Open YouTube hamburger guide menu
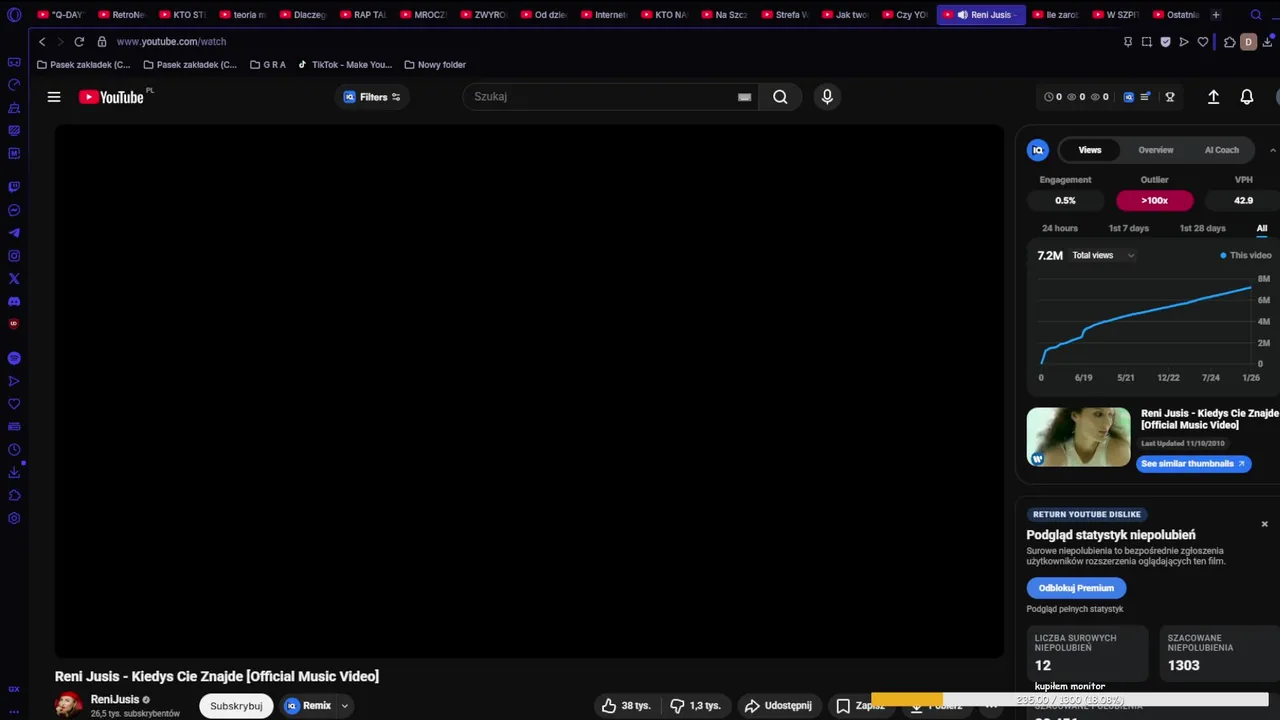This screenshot has width=1280, height=720. point(54,97)
